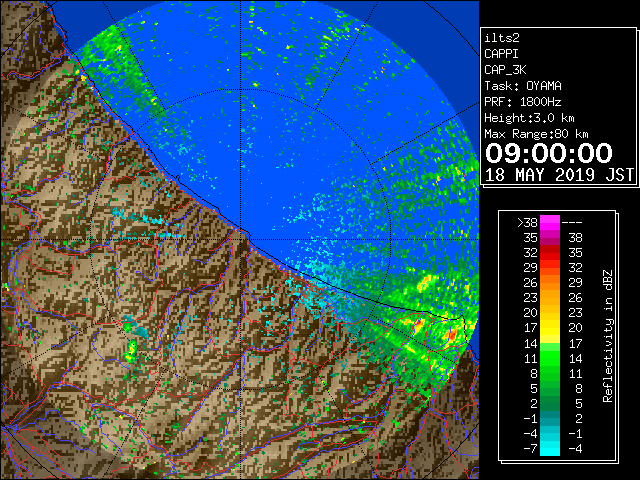
Task: Select the 'CAPPI' product type text
Action: (501, 54)
